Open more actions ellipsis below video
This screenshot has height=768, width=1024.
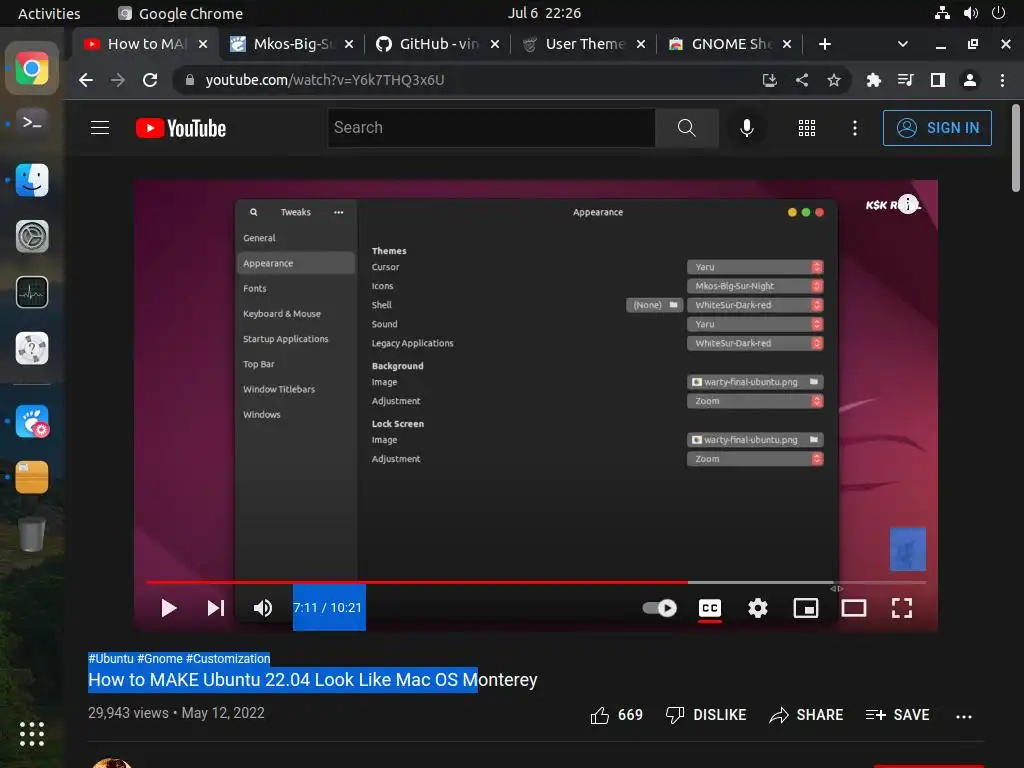pyautogui.click(x=963, y=716)
